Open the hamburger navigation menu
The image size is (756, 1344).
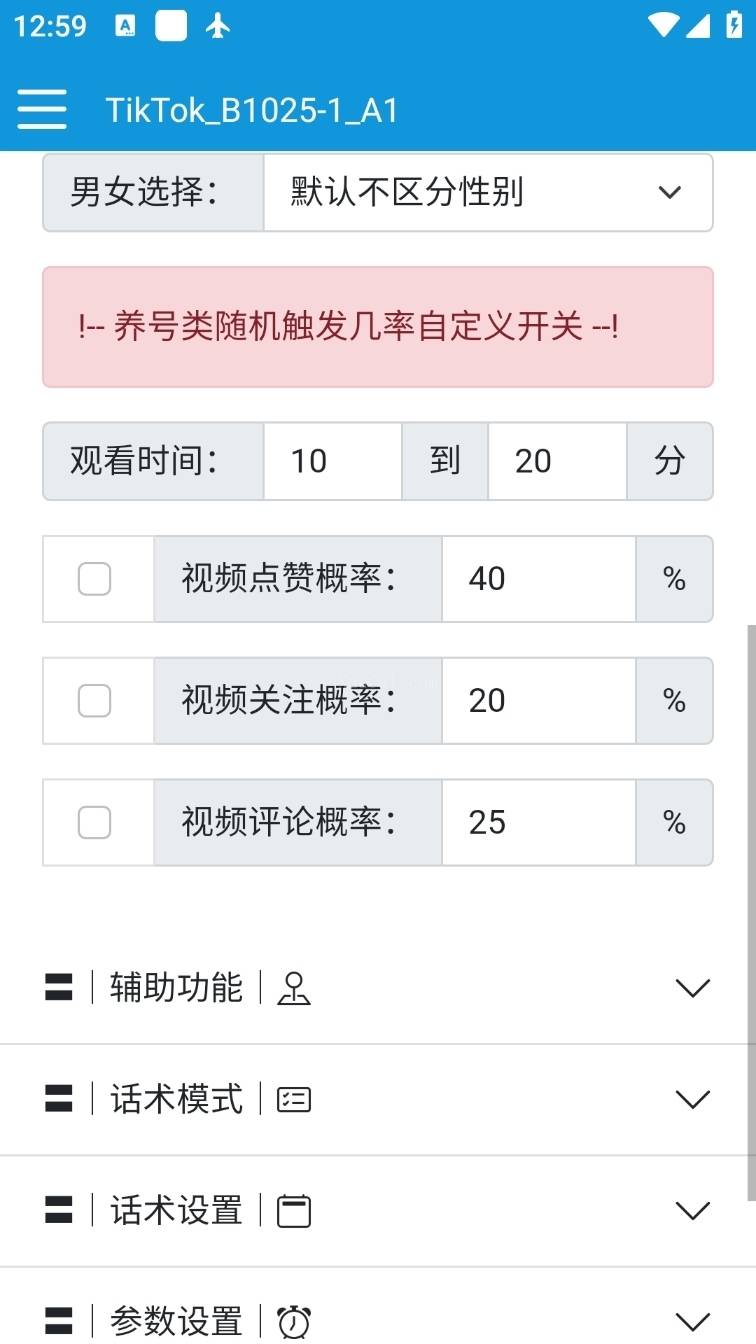(42, 109)
